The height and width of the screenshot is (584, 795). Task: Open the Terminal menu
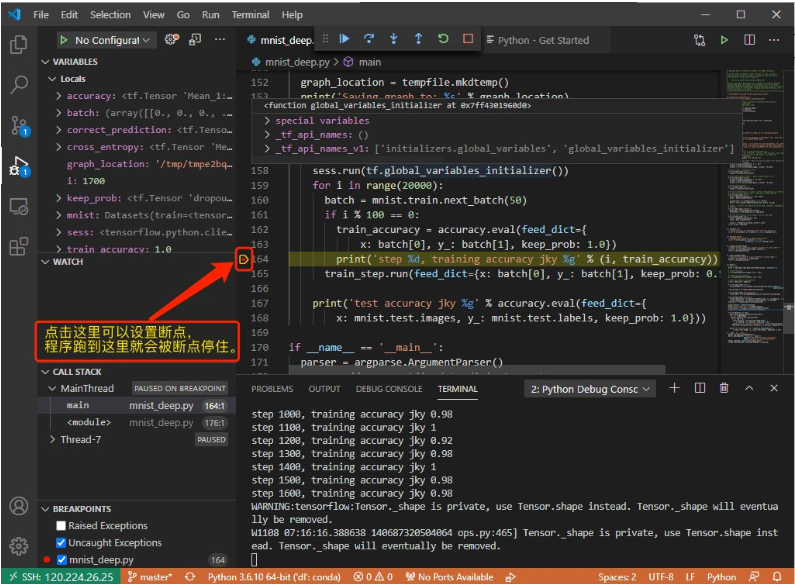[250, 15]
